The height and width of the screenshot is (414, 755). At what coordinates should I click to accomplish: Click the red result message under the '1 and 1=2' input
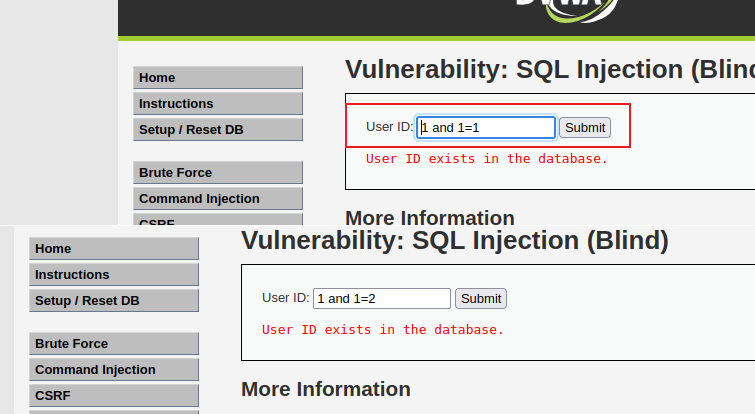coord(383,329)
